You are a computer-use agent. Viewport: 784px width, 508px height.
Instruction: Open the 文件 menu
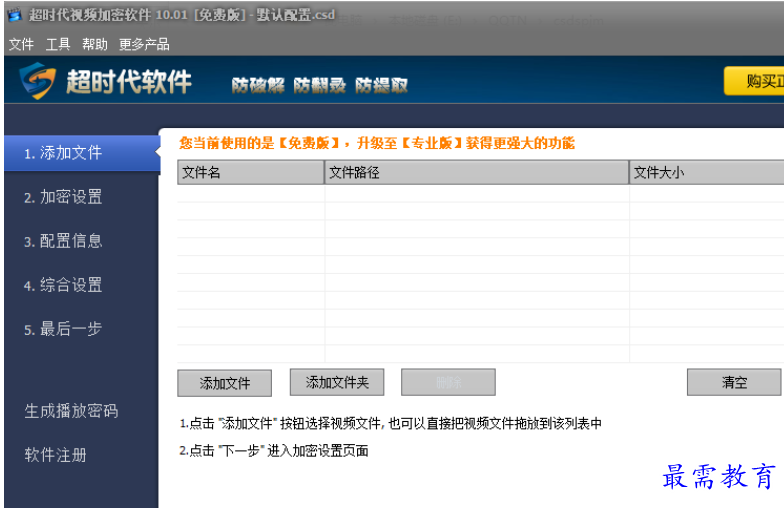(21, 44)
